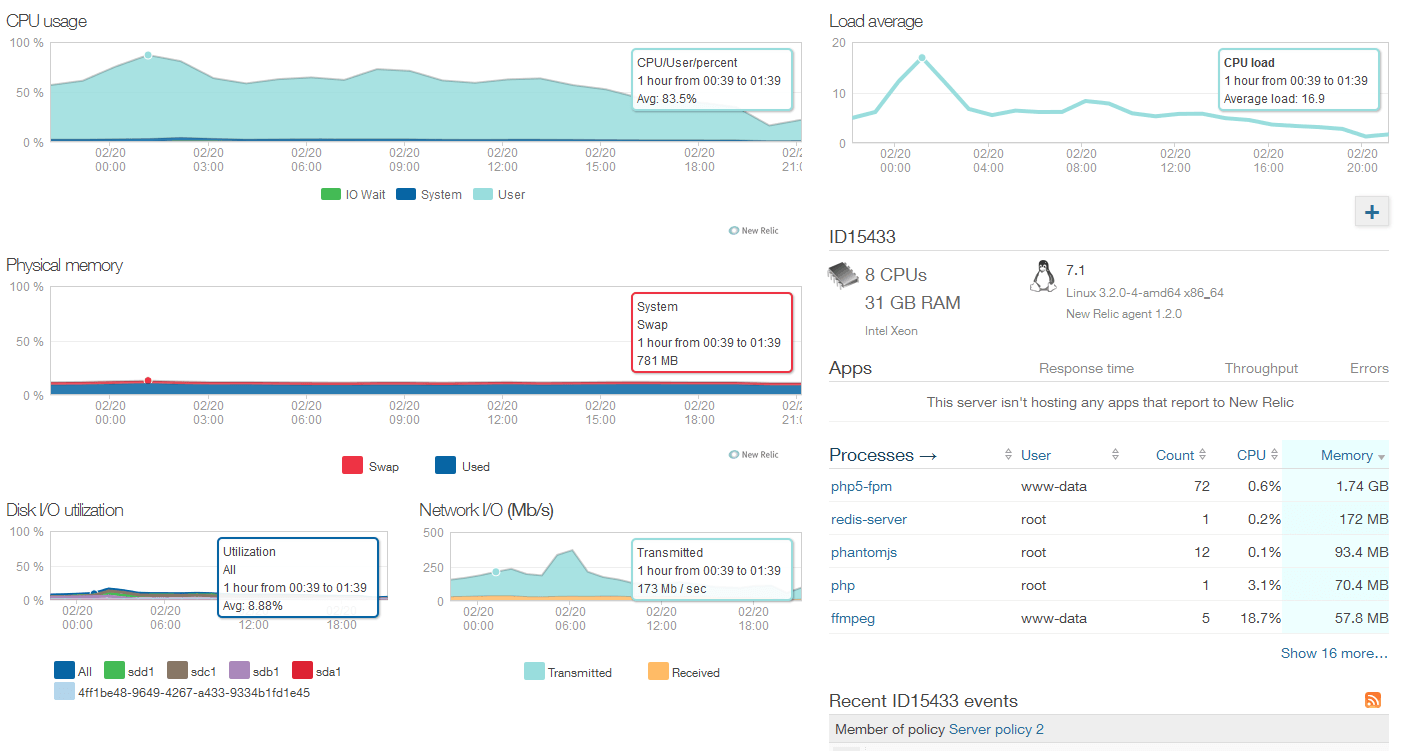Sort processes by Count column
This screenshot has height=751, width=1401.
click(1181, 455)
